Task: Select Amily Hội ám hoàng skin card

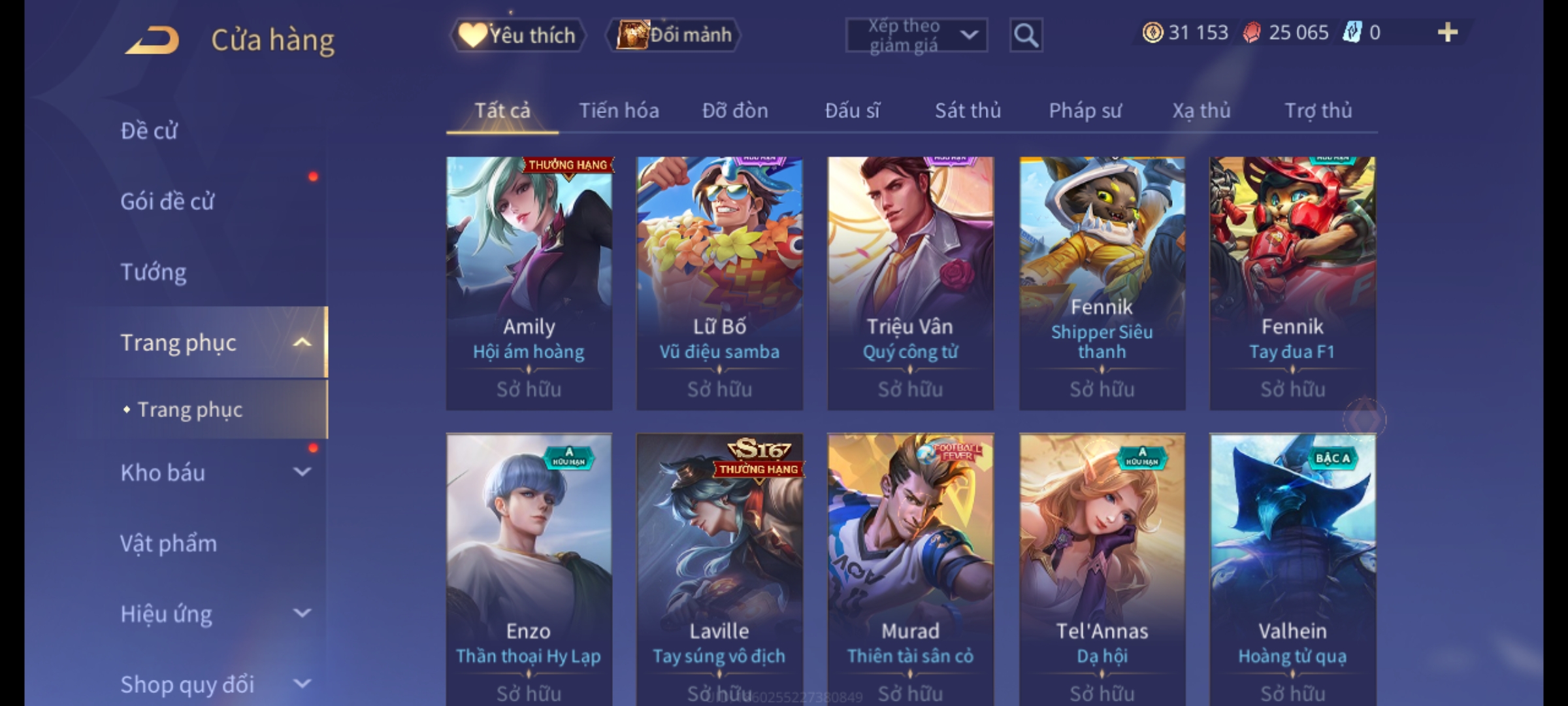Action: 529,283
